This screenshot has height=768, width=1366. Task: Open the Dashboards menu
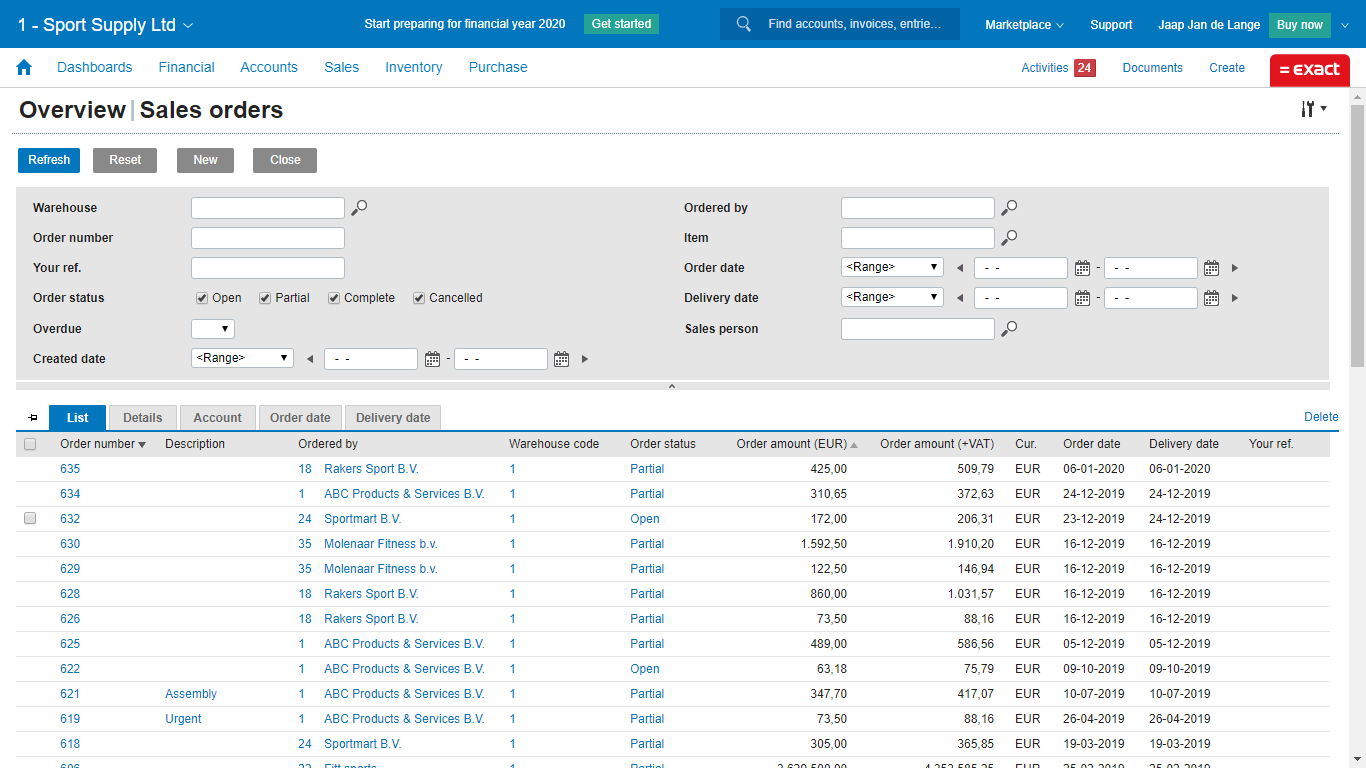(x=95, y=67)
